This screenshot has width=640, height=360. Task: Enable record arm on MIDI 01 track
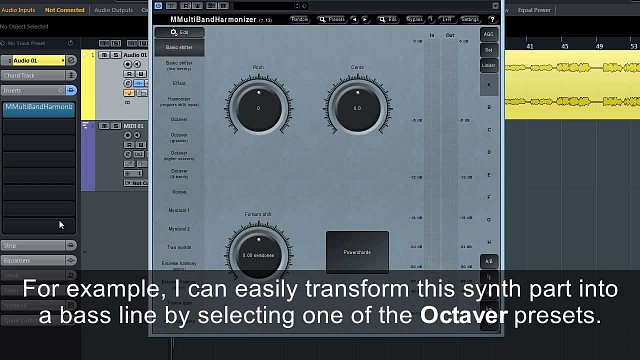click(x=128, y=135)
